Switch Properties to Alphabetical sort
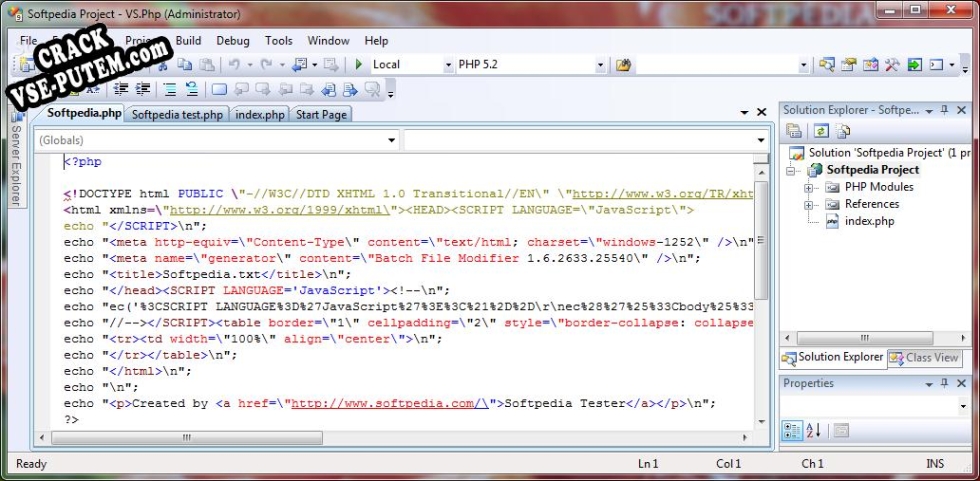Image resolution: width=980 pixels, height=481 pixels. pyautogui.click(x=813, y=430)
